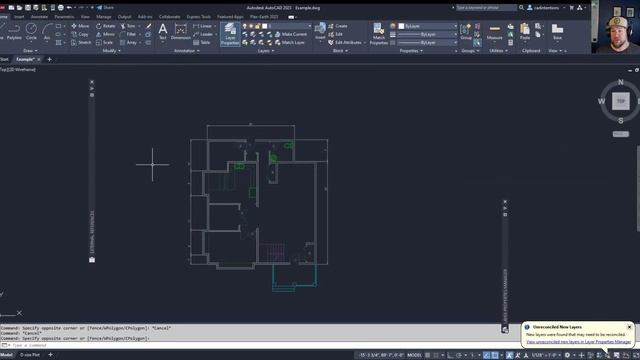640x360 pixels.
Task: Choose the Leader annotation tool
Action: click(x=203, y=34)
